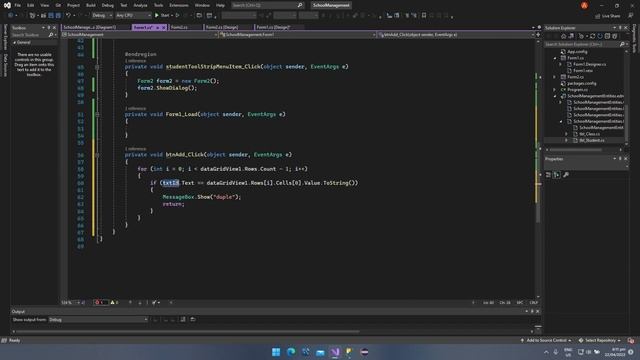
Task: Switch to the Form2.cs tab
Action: (179, 27)
